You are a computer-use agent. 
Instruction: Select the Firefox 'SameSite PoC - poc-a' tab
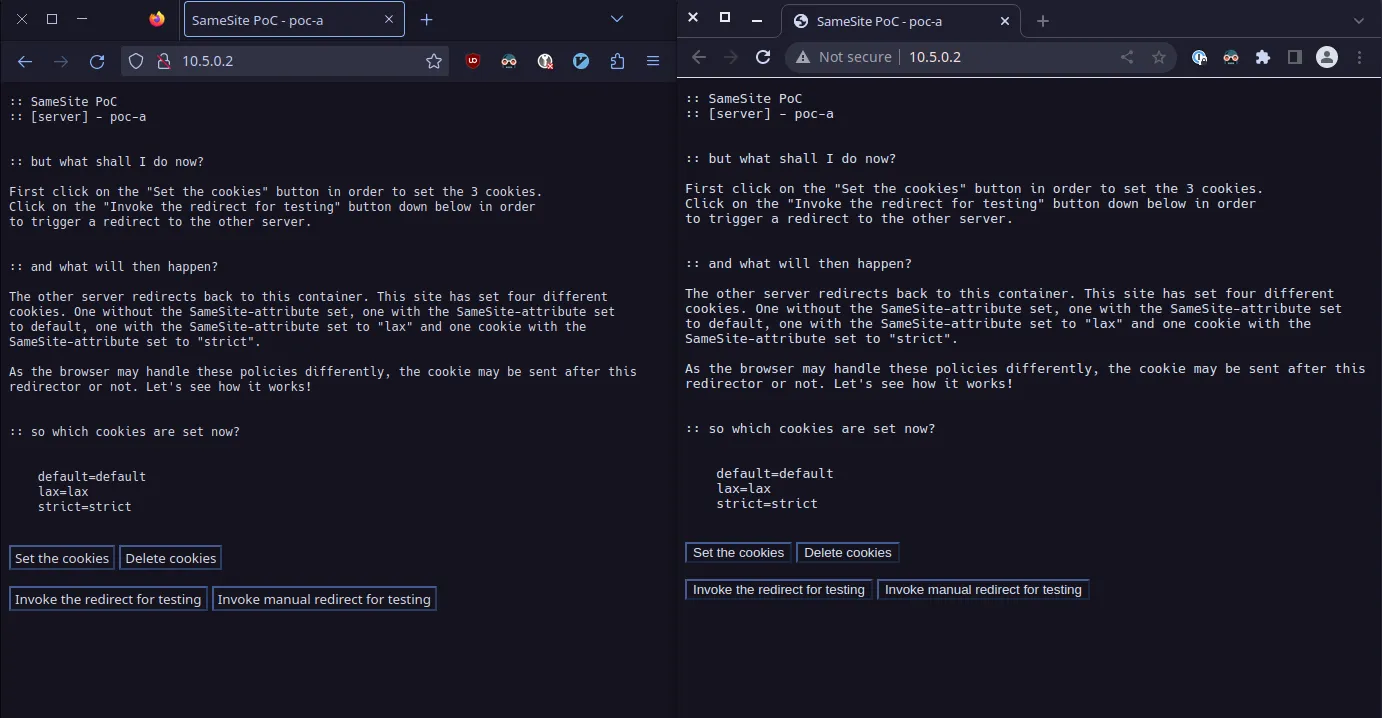[x=285, y=20]
